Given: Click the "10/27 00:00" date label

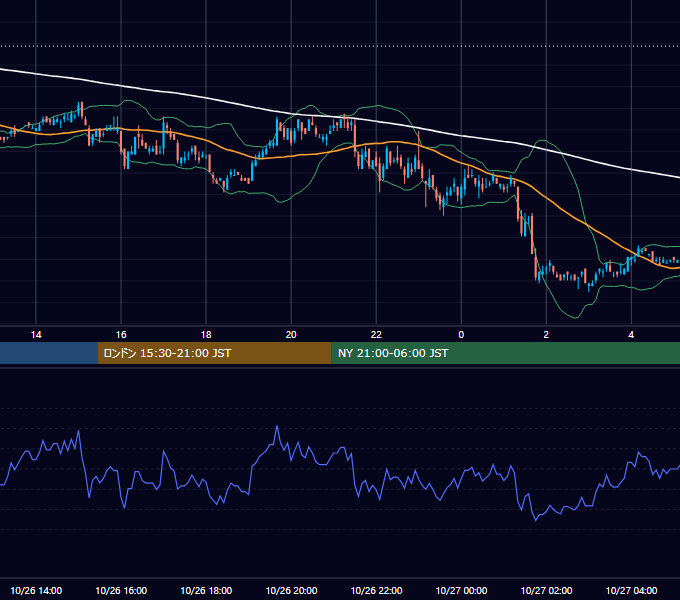Looking at the screenshot, I should (461, 590).
